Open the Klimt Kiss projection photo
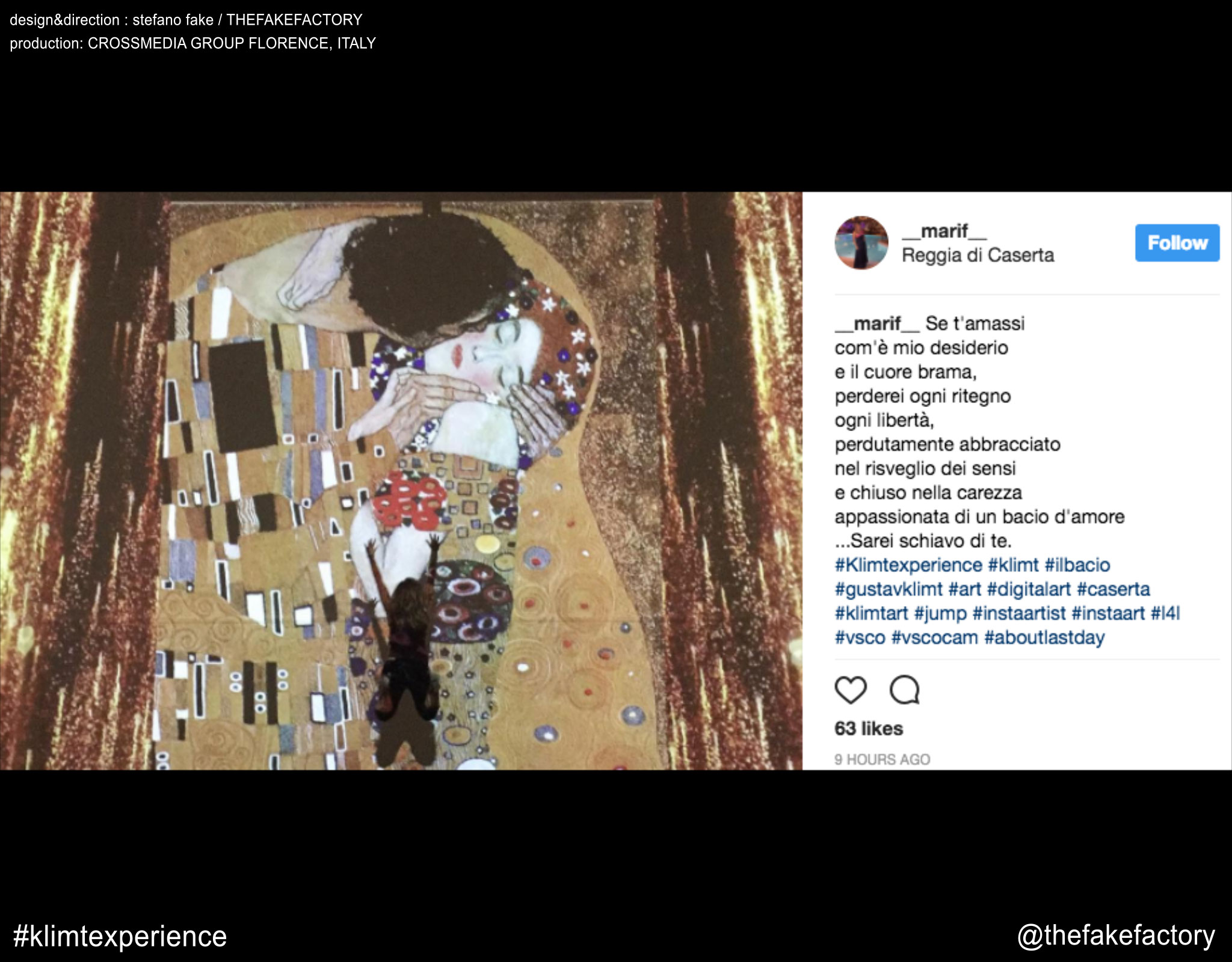The height and width of the screenshot is (962, 1232). (x=401, y=481)
